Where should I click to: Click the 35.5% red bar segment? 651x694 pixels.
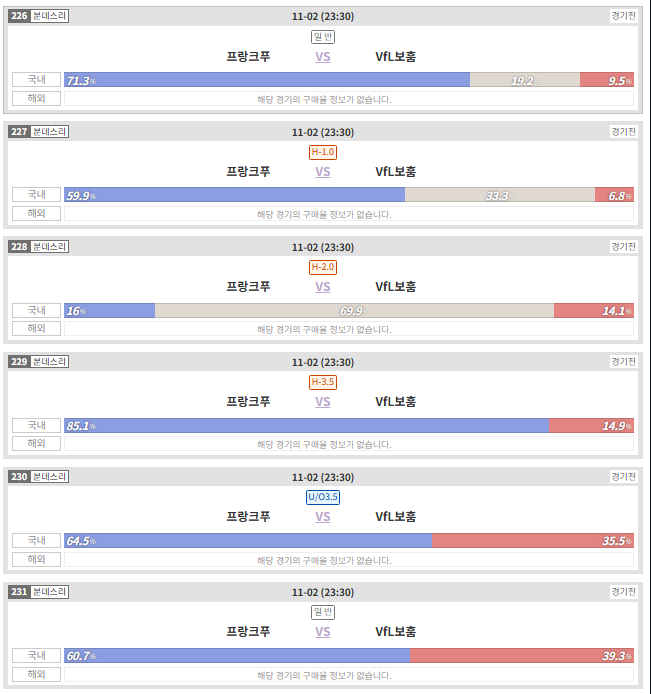[x=533, y=541]
